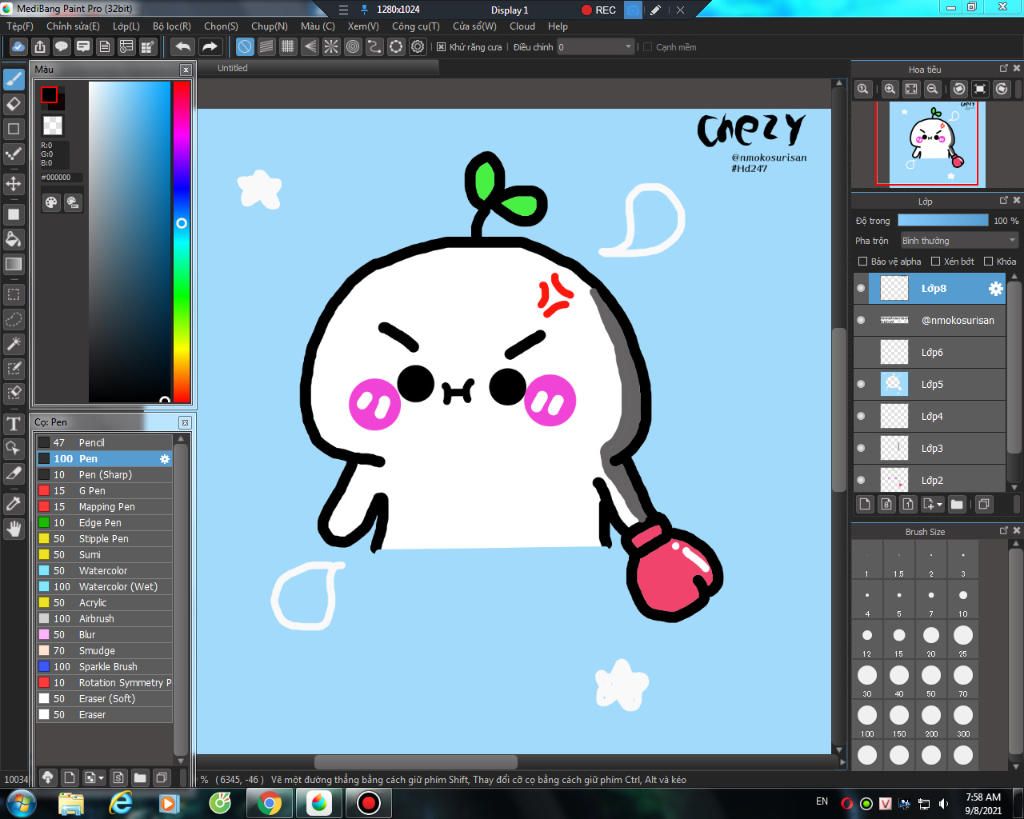Hide the Lớp5 layer

pos(861,384)
